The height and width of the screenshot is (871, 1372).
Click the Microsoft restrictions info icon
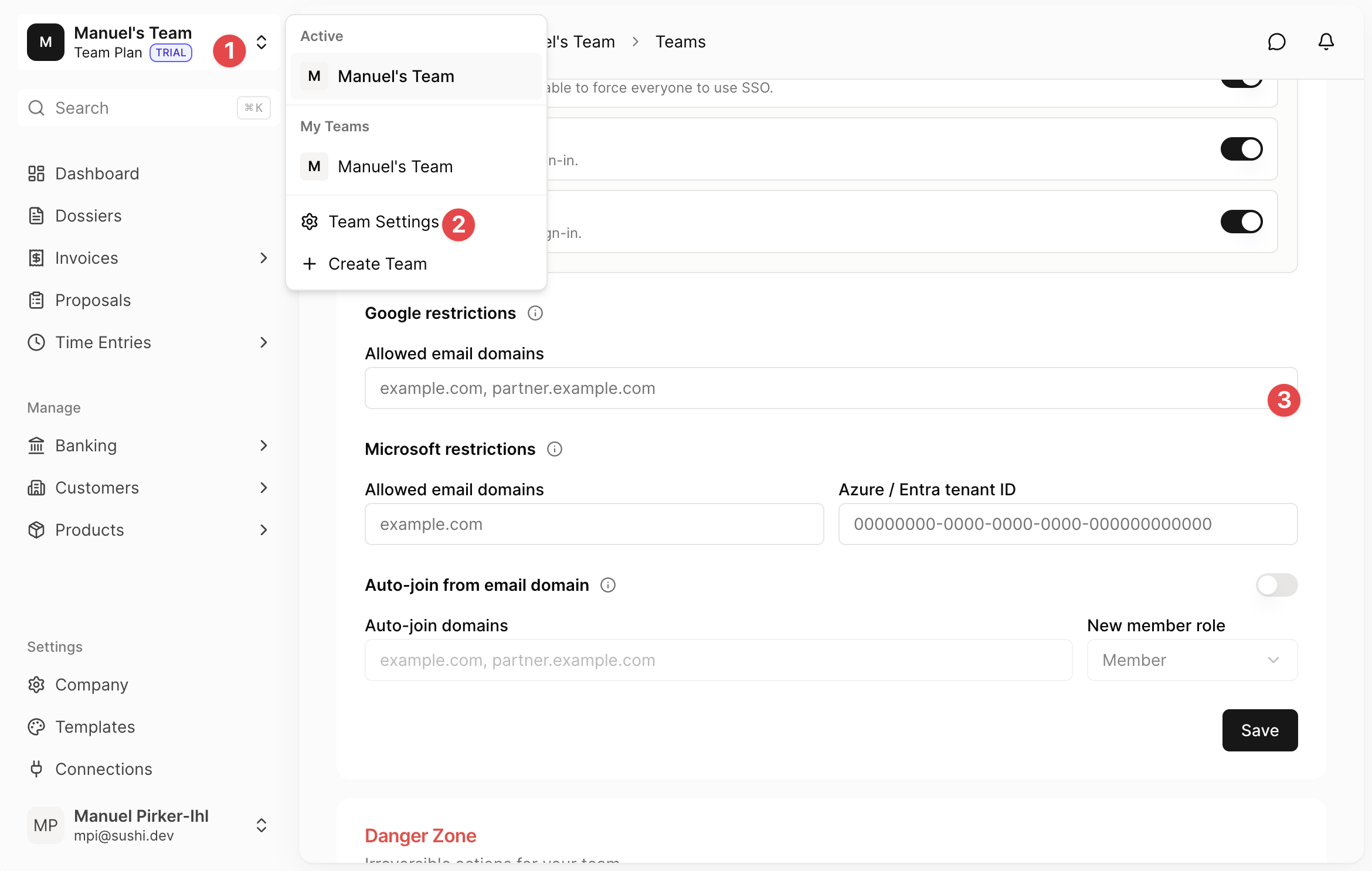[555, 449]
